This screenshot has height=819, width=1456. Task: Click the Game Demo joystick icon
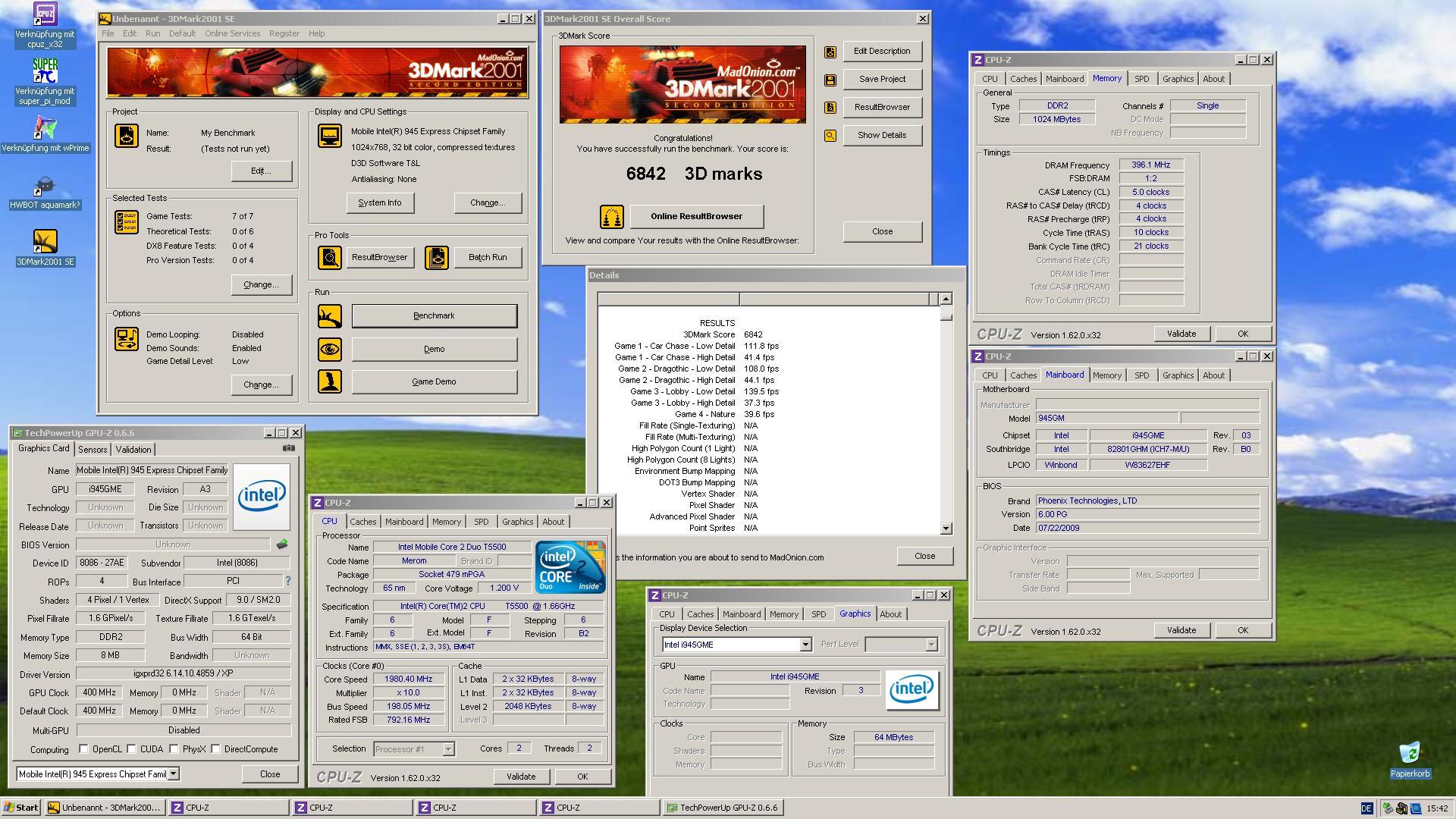coord(330,381)
